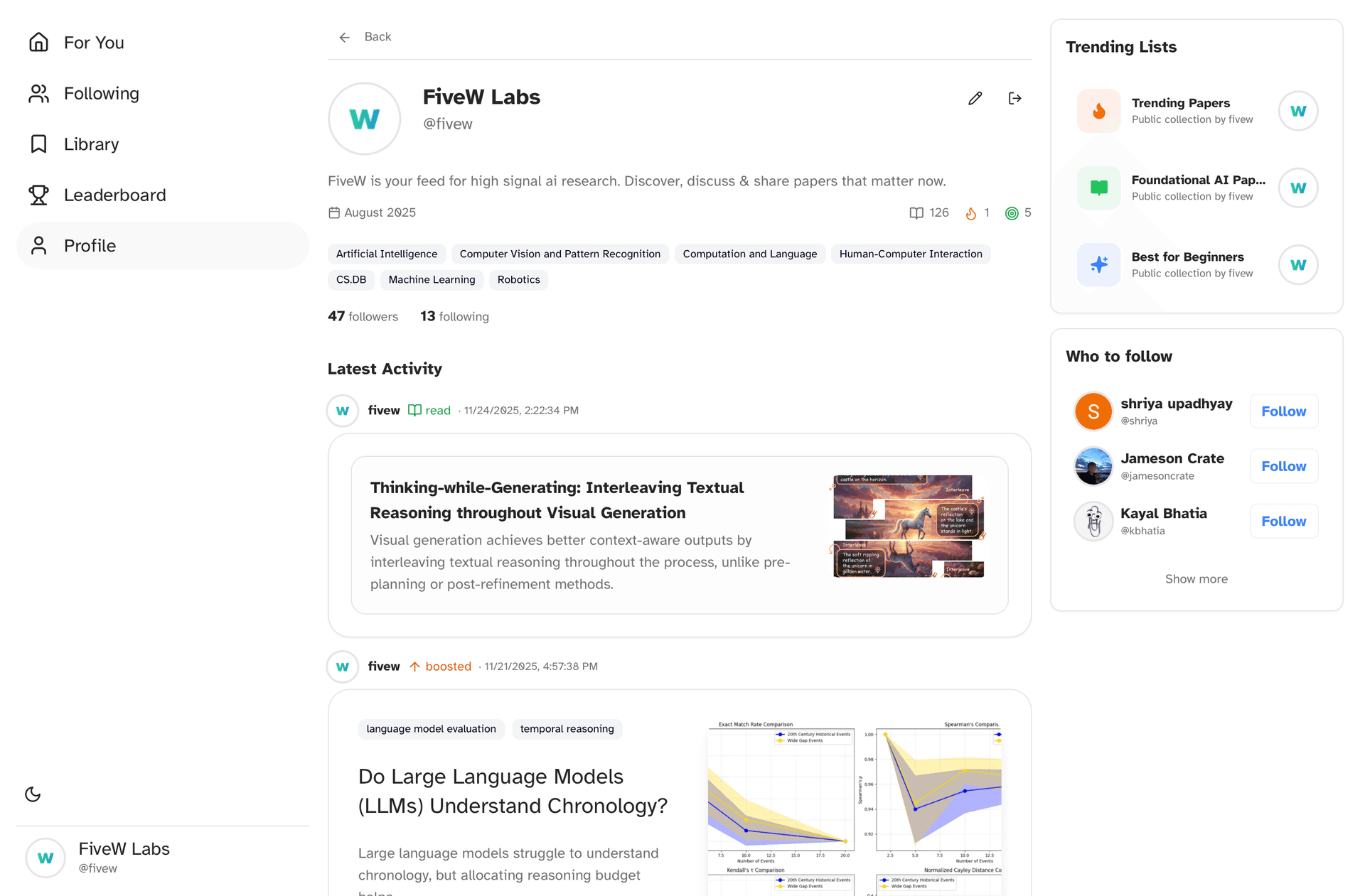
Task: Click the views target icon showing 5
Action: 1011,212
